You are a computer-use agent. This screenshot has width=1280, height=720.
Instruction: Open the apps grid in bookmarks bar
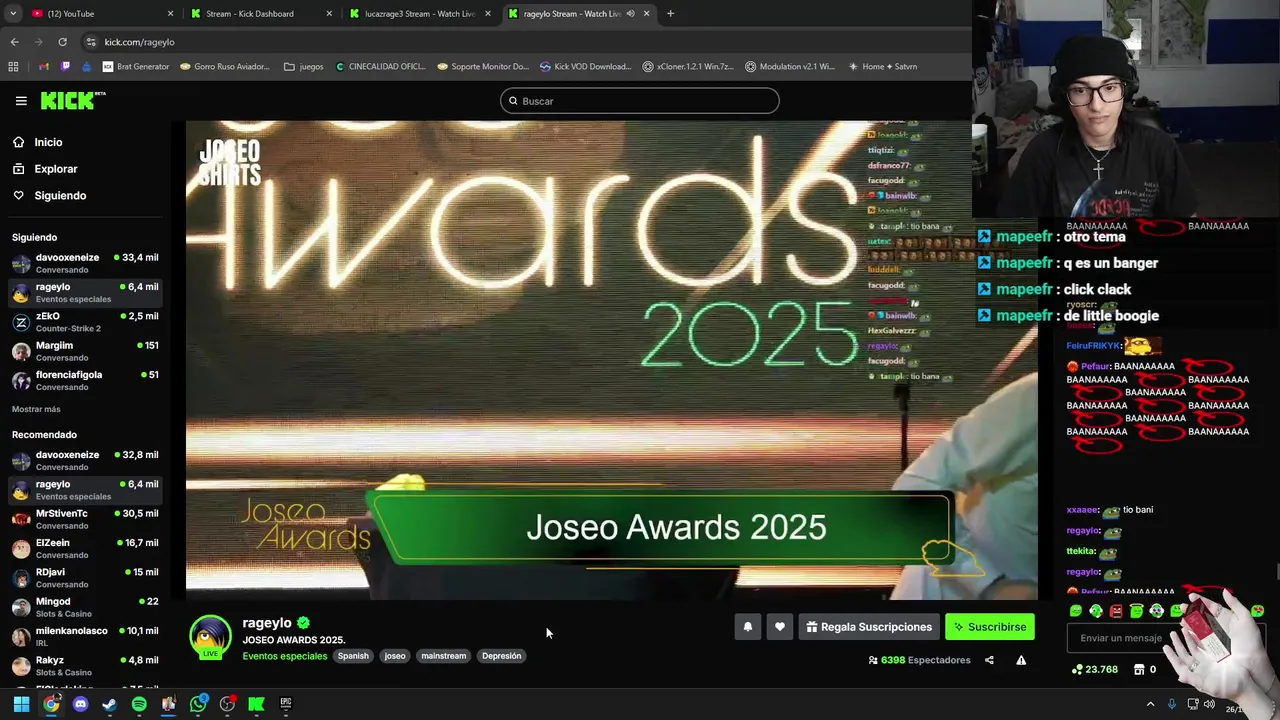[x=13, y=67]
